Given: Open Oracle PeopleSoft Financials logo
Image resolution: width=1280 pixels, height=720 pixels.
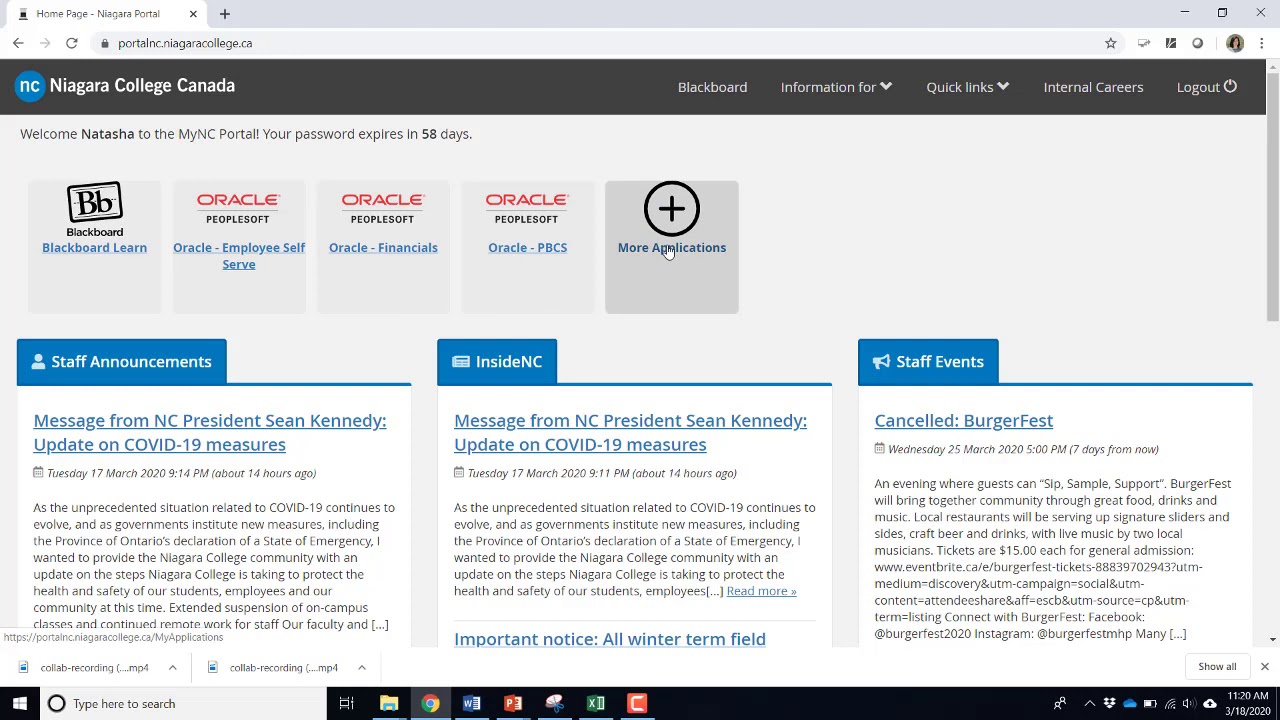Looking at the screenshot, I should [x=382, y=209].
